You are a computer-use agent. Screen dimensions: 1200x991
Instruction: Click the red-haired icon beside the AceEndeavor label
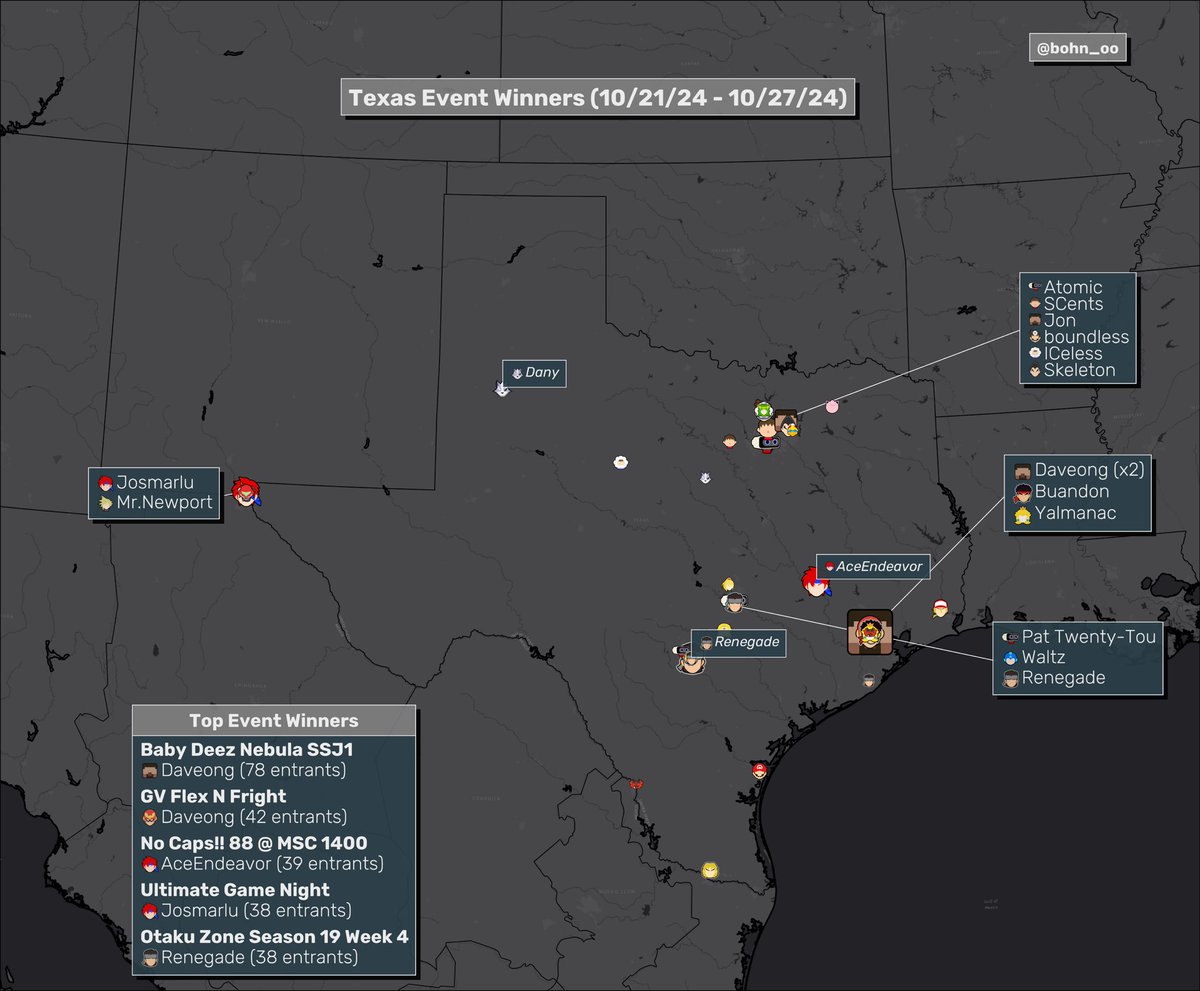click(816, 581)
